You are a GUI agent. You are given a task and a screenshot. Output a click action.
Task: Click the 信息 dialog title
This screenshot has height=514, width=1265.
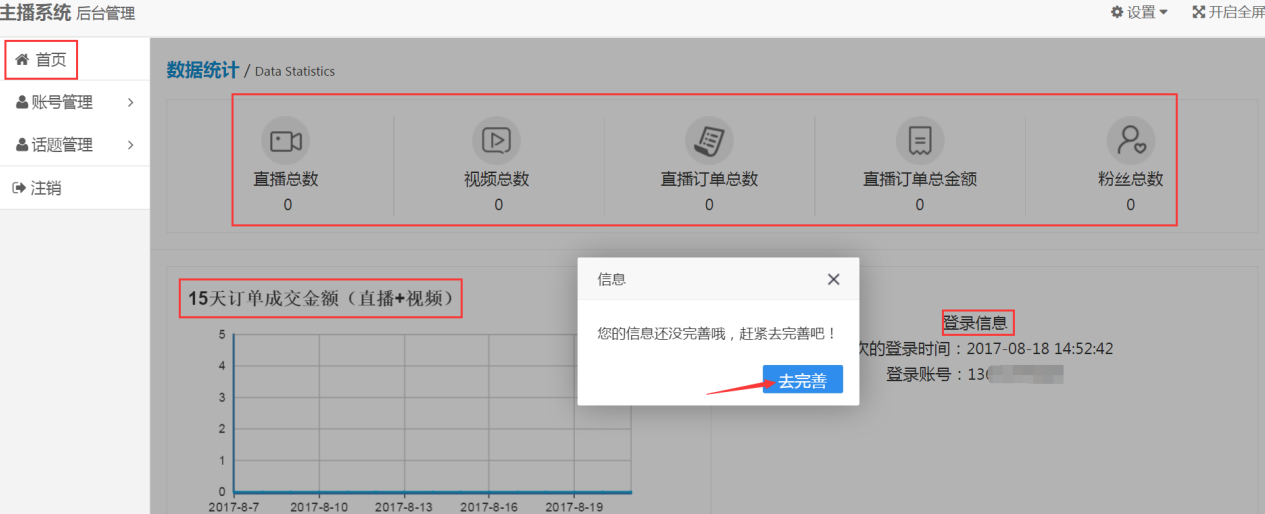click(612, 279)
